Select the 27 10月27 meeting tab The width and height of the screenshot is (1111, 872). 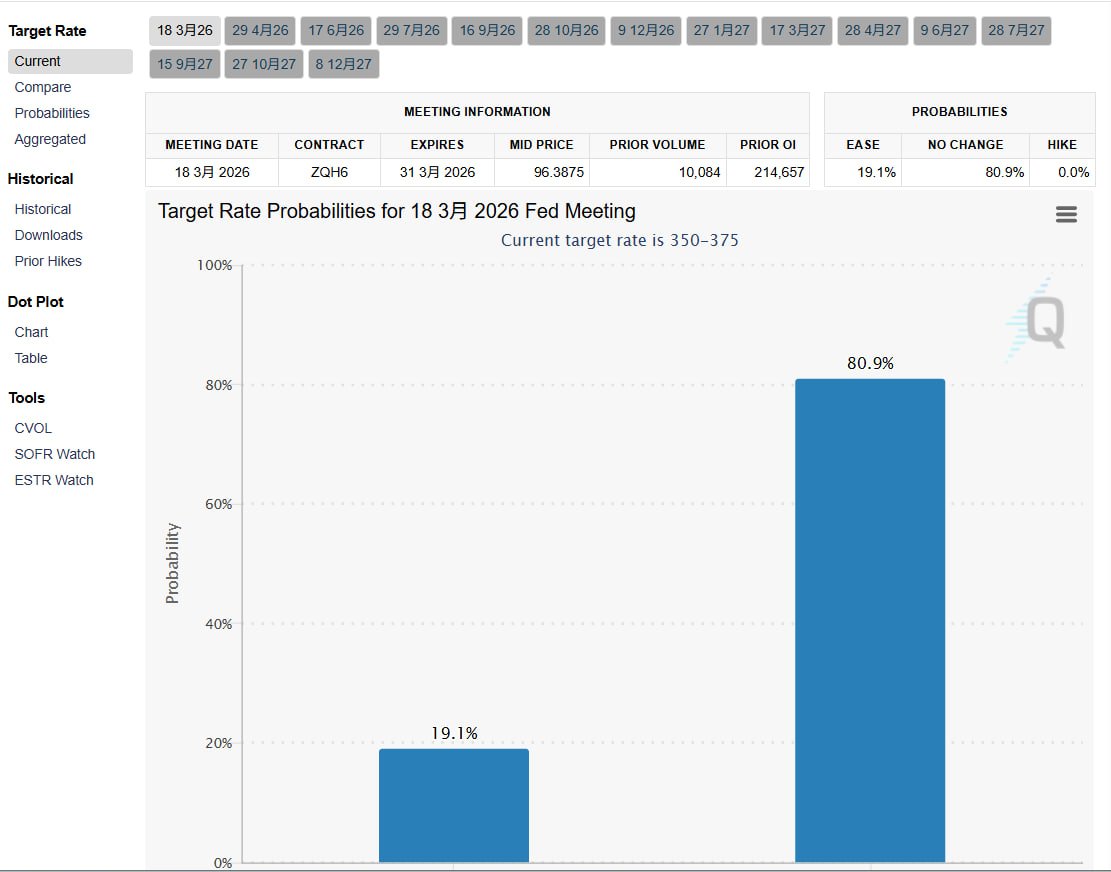pos(264,64)
